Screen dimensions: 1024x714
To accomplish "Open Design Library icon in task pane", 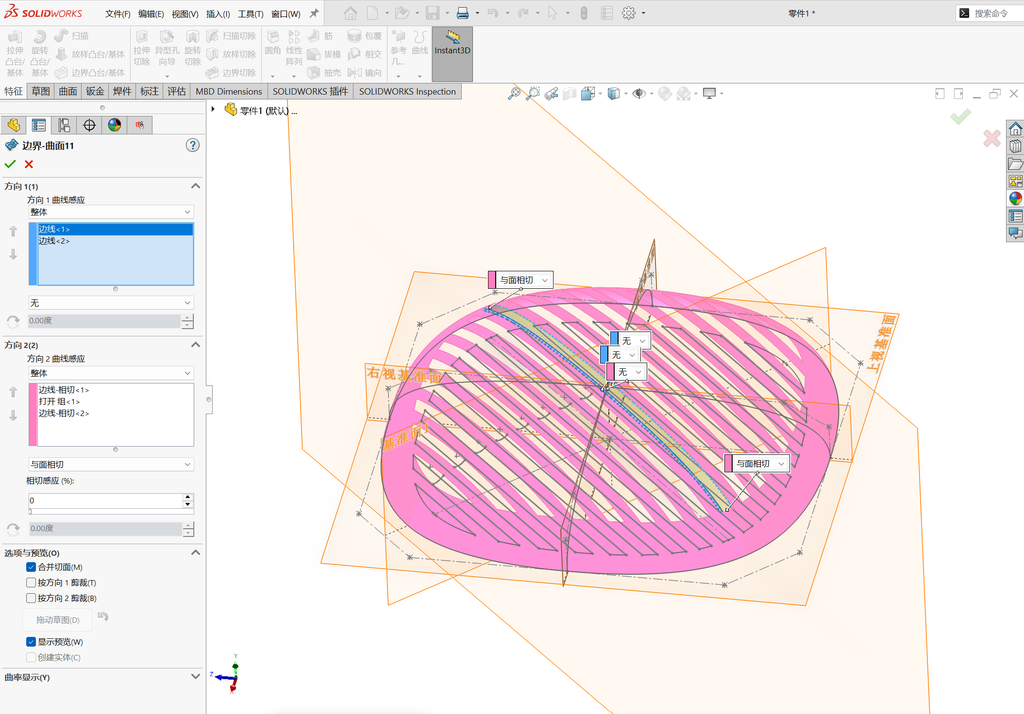I will point(1015,146).
